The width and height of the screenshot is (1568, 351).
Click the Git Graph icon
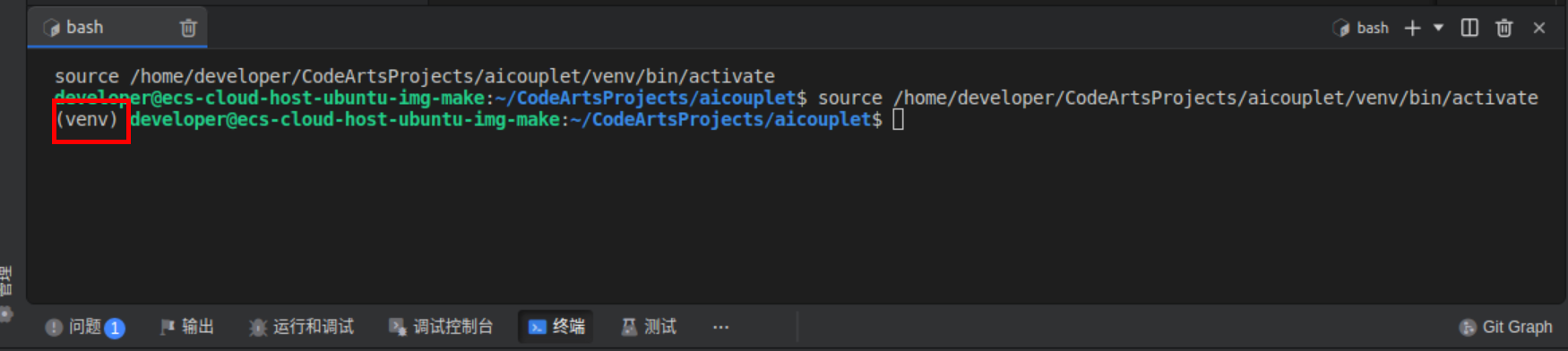coord(1468,328)
